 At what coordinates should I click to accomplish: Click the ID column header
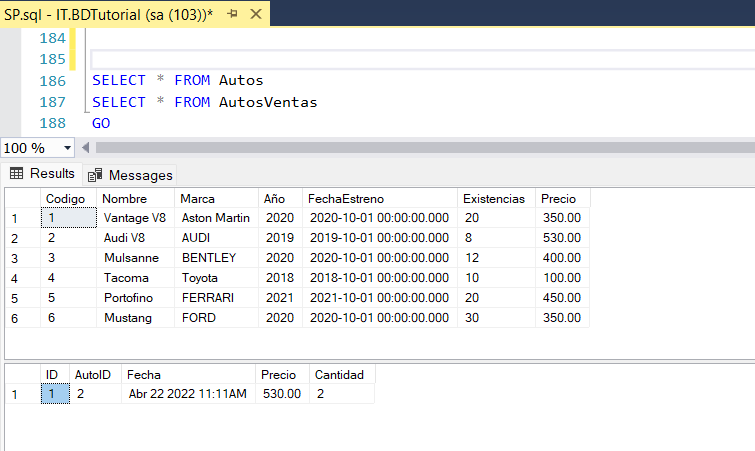[55, 374]
